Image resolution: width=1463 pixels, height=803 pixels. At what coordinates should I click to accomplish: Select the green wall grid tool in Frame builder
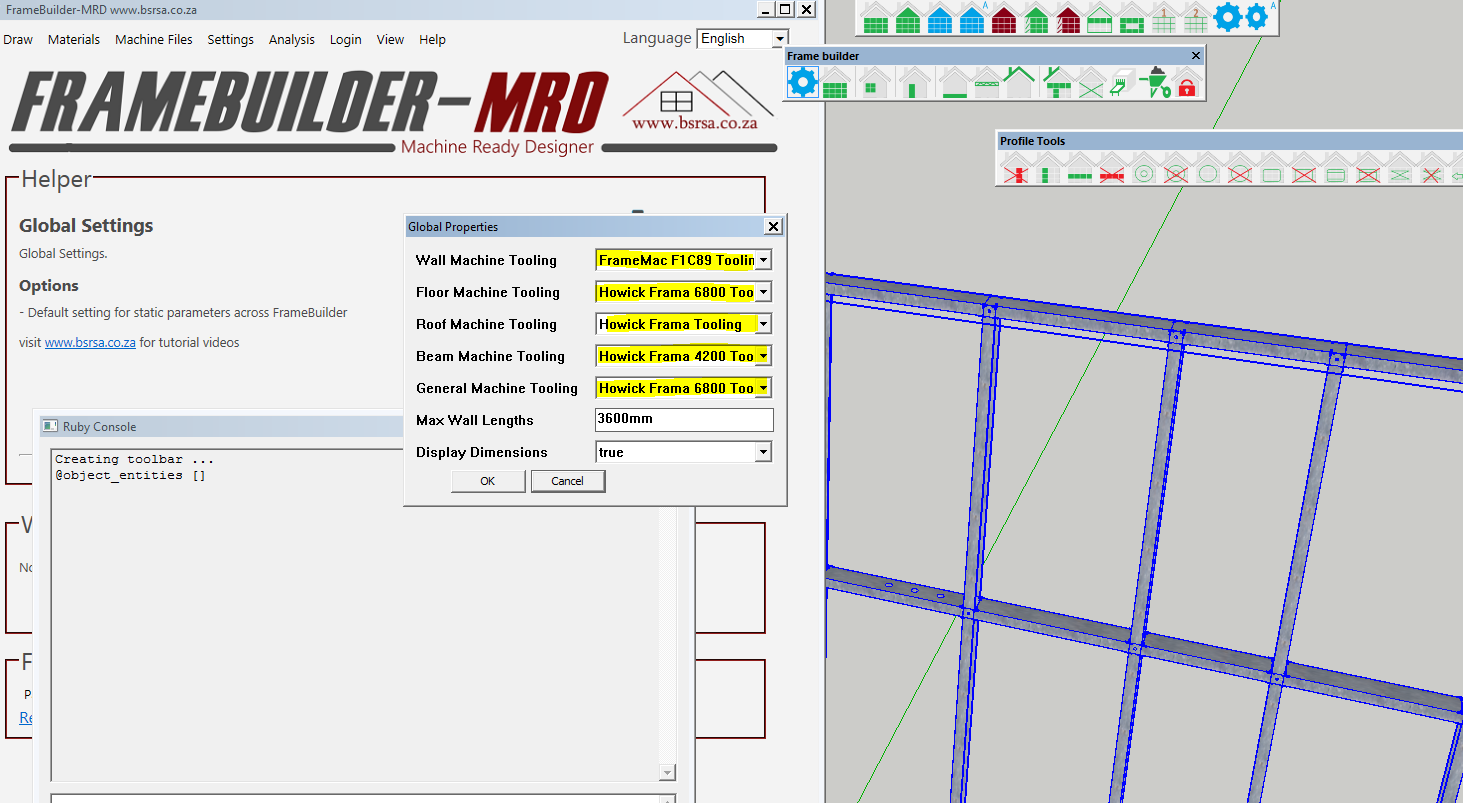coord(835,82)
